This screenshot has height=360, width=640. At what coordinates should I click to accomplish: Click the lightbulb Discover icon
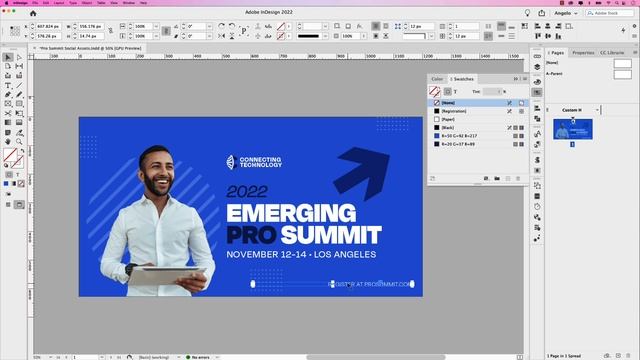tap(527, 13)
